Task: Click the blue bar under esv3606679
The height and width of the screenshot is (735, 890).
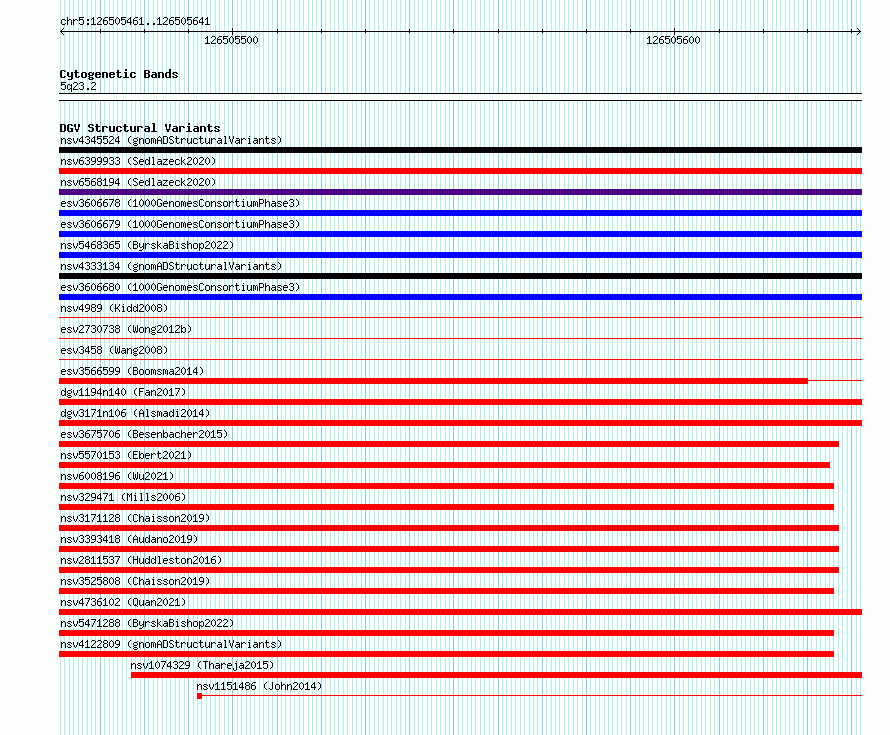Action: [x=460, y=234]
